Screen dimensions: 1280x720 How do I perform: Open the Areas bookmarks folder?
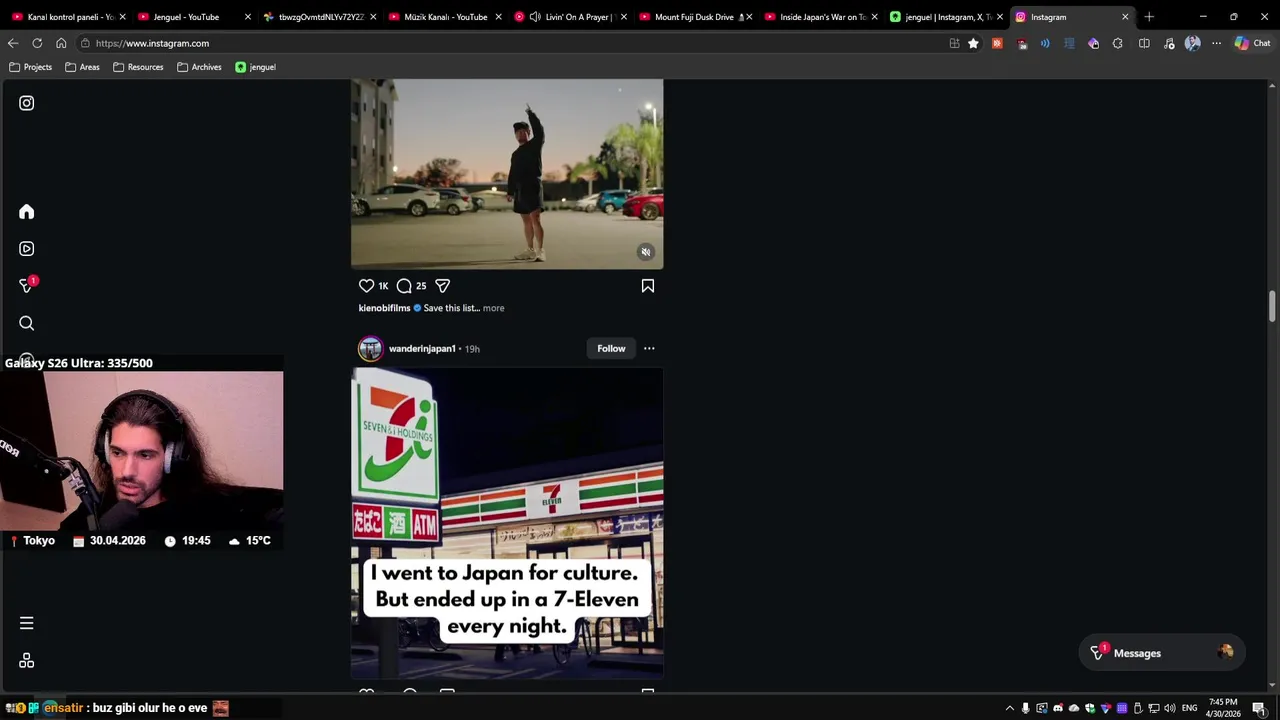point(82,67)
